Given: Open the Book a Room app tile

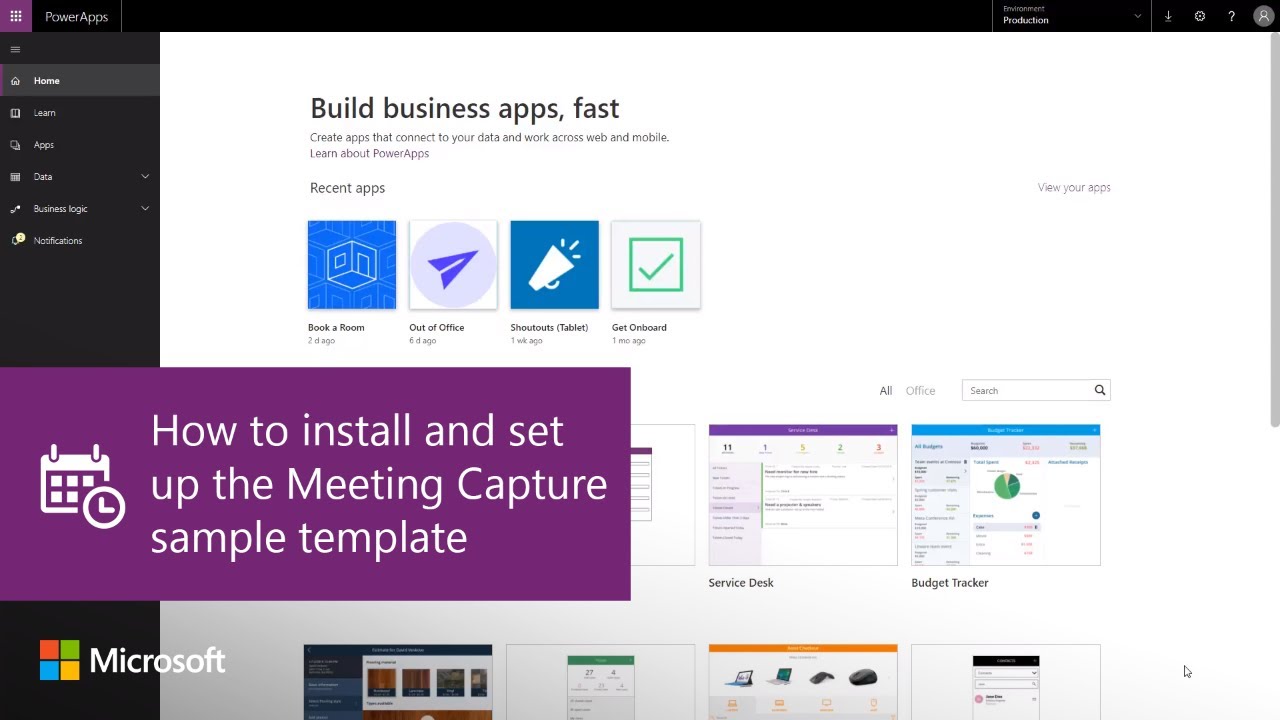Looking at the screenshot, I should coord(352,265).
